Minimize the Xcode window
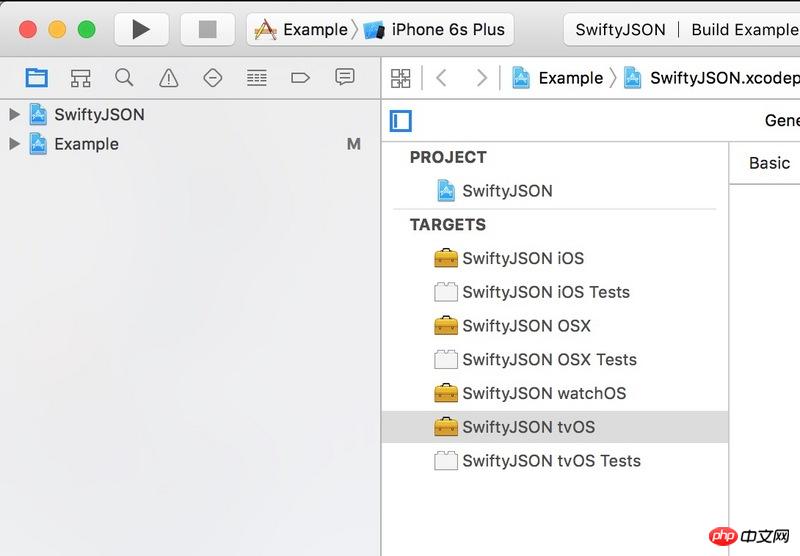This screenshot has height=556, width=800. 57,29
